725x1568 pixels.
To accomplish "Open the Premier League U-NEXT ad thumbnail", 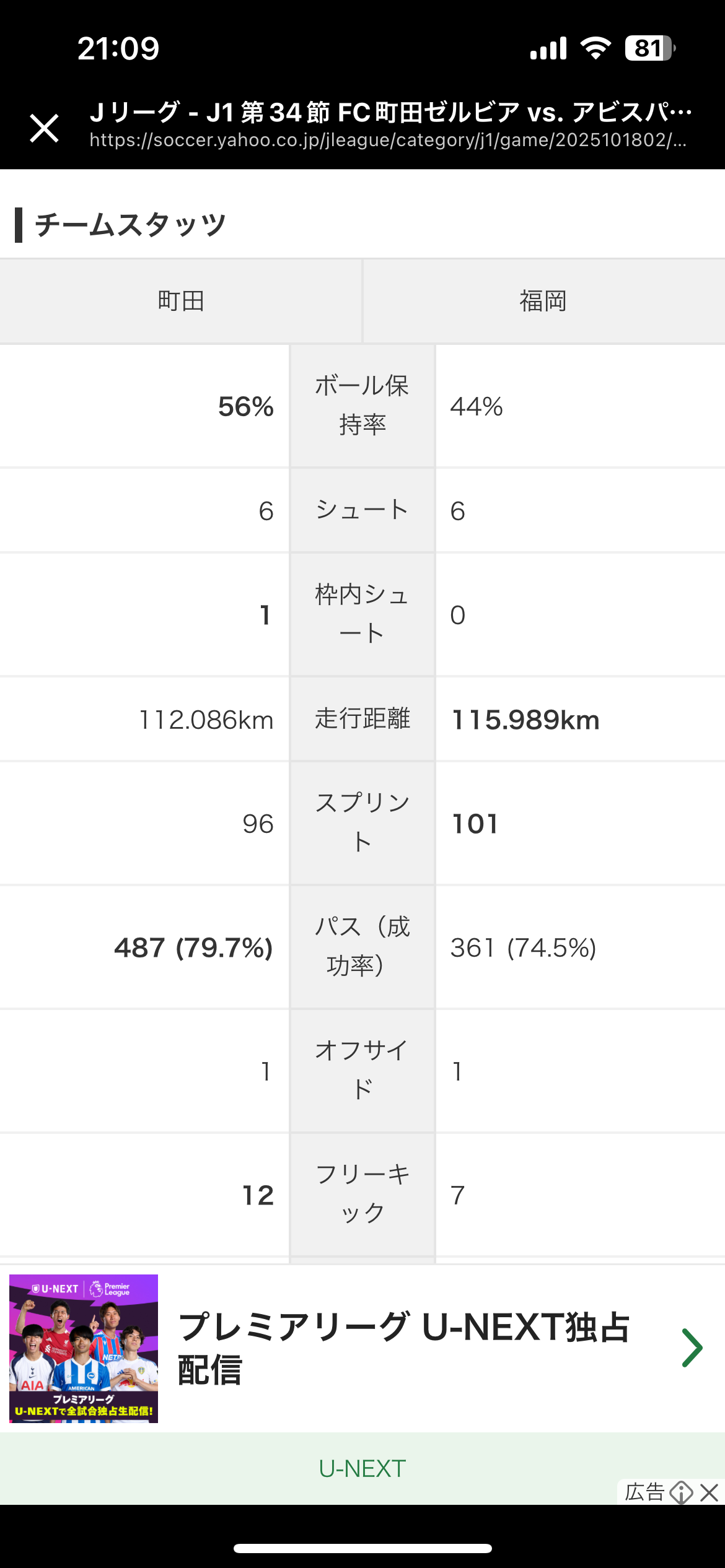I will pos(84,1348).
